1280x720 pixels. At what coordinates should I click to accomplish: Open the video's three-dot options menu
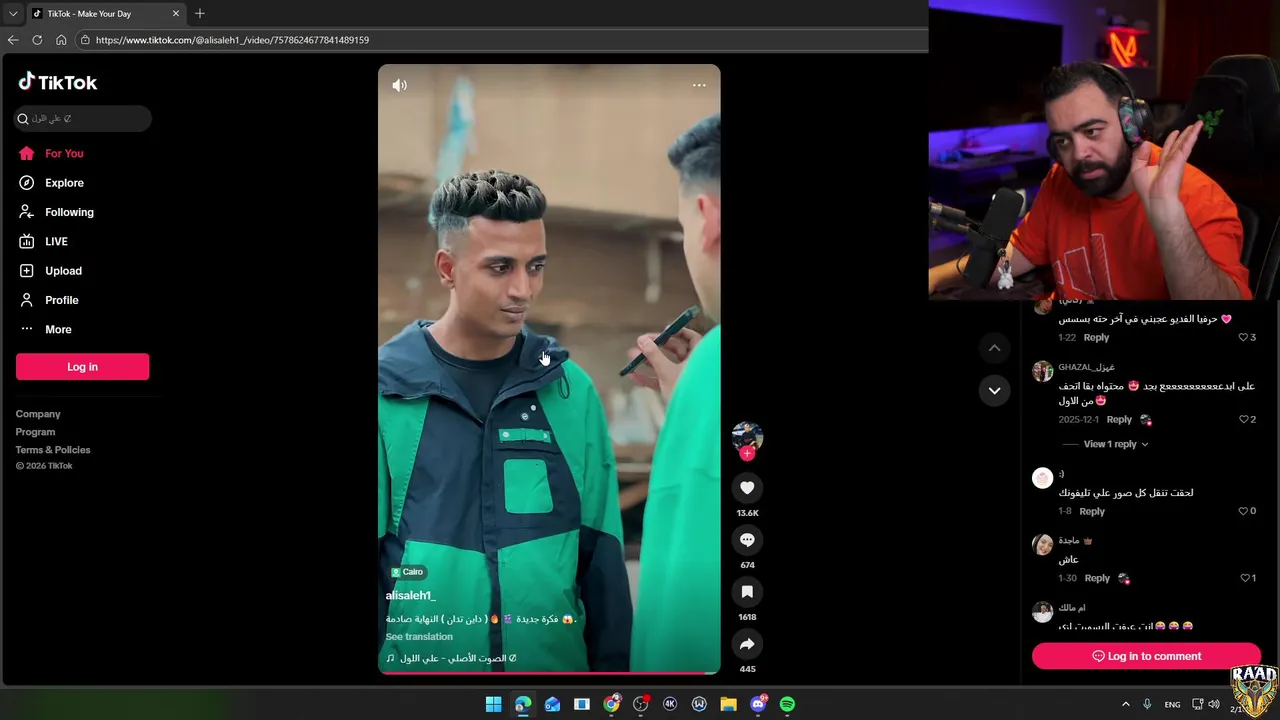(699, 85)
